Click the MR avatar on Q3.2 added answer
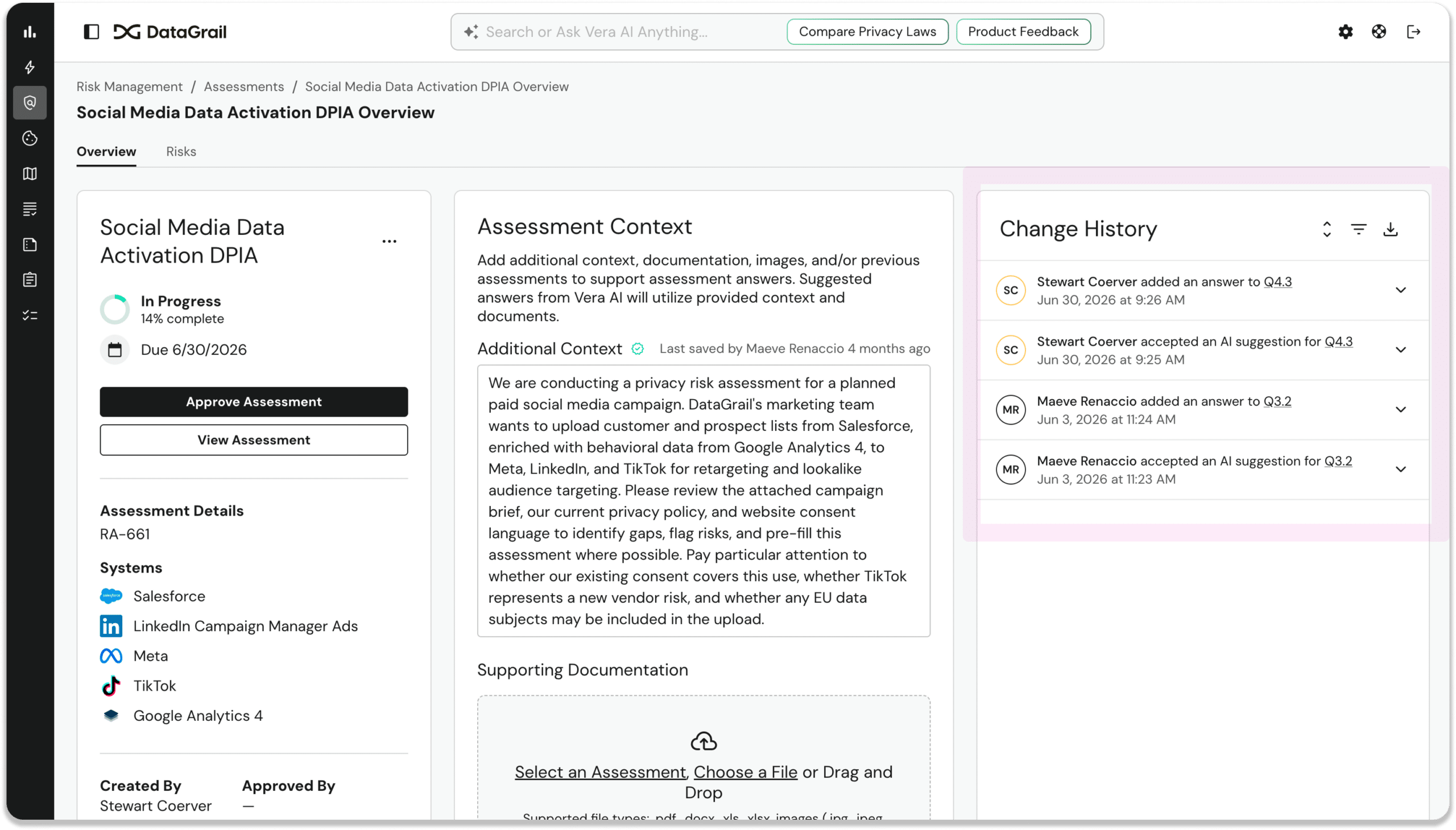This screenshot has height=830, width=1456. [1010, 410]
